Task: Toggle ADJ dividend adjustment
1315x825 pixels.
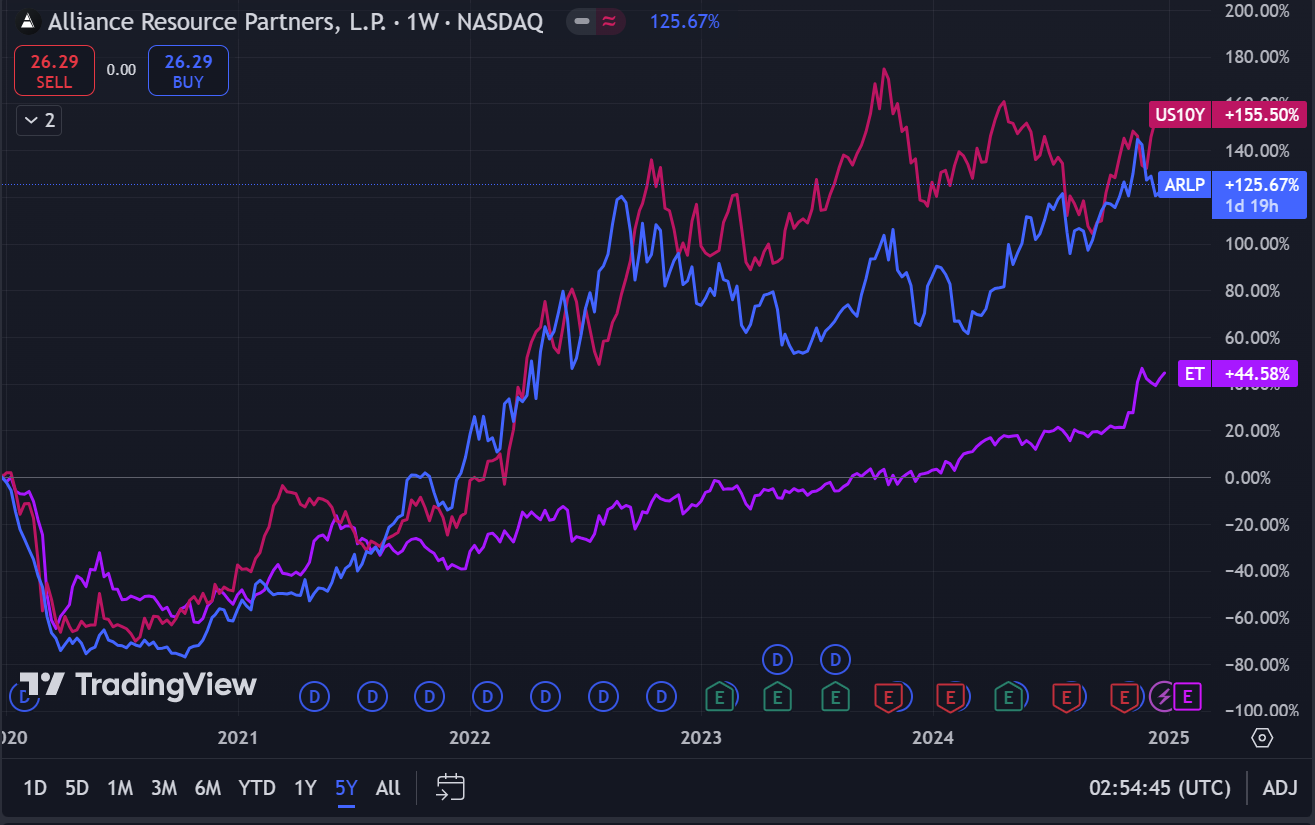Action: (x=1280, y=788)
